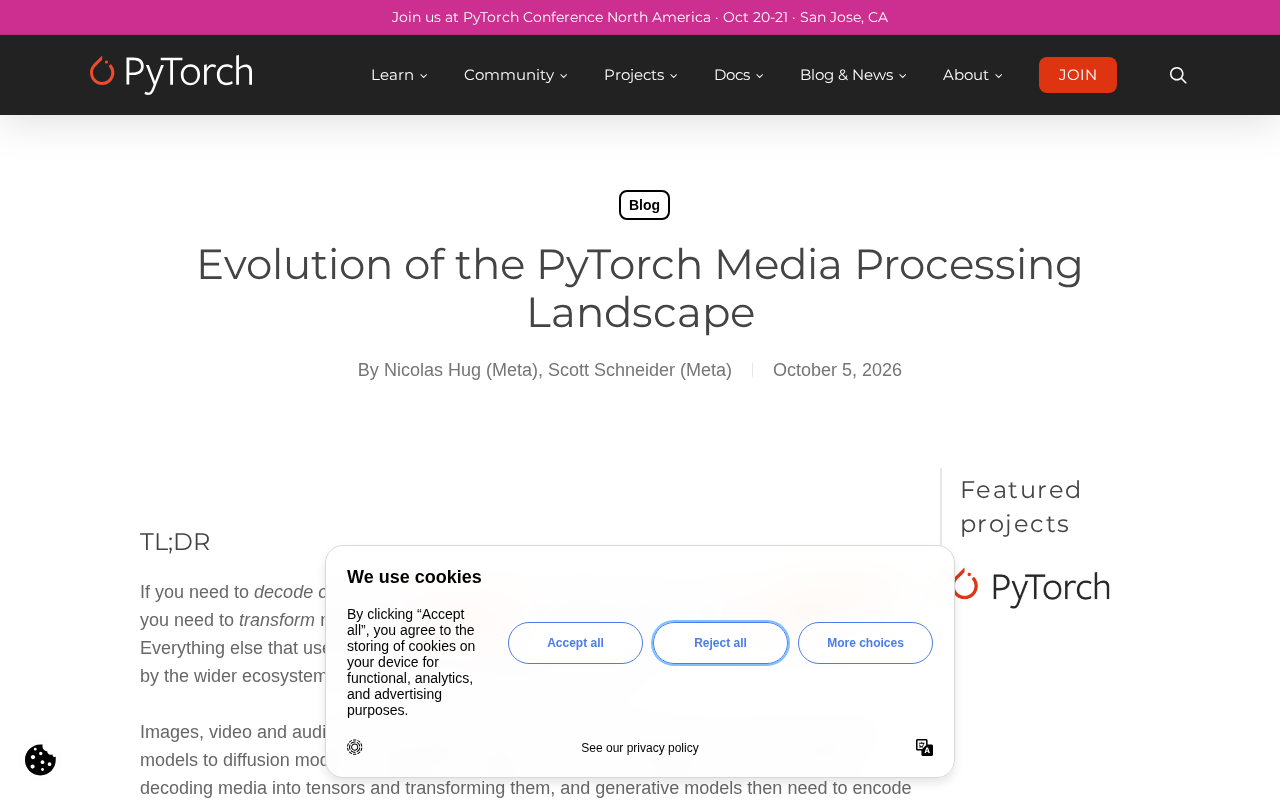The height and width of the screenshot is (800, 1280).
Task: Click the date October 5, 2026
Action: pyautogui.click(x=837, y=370)
